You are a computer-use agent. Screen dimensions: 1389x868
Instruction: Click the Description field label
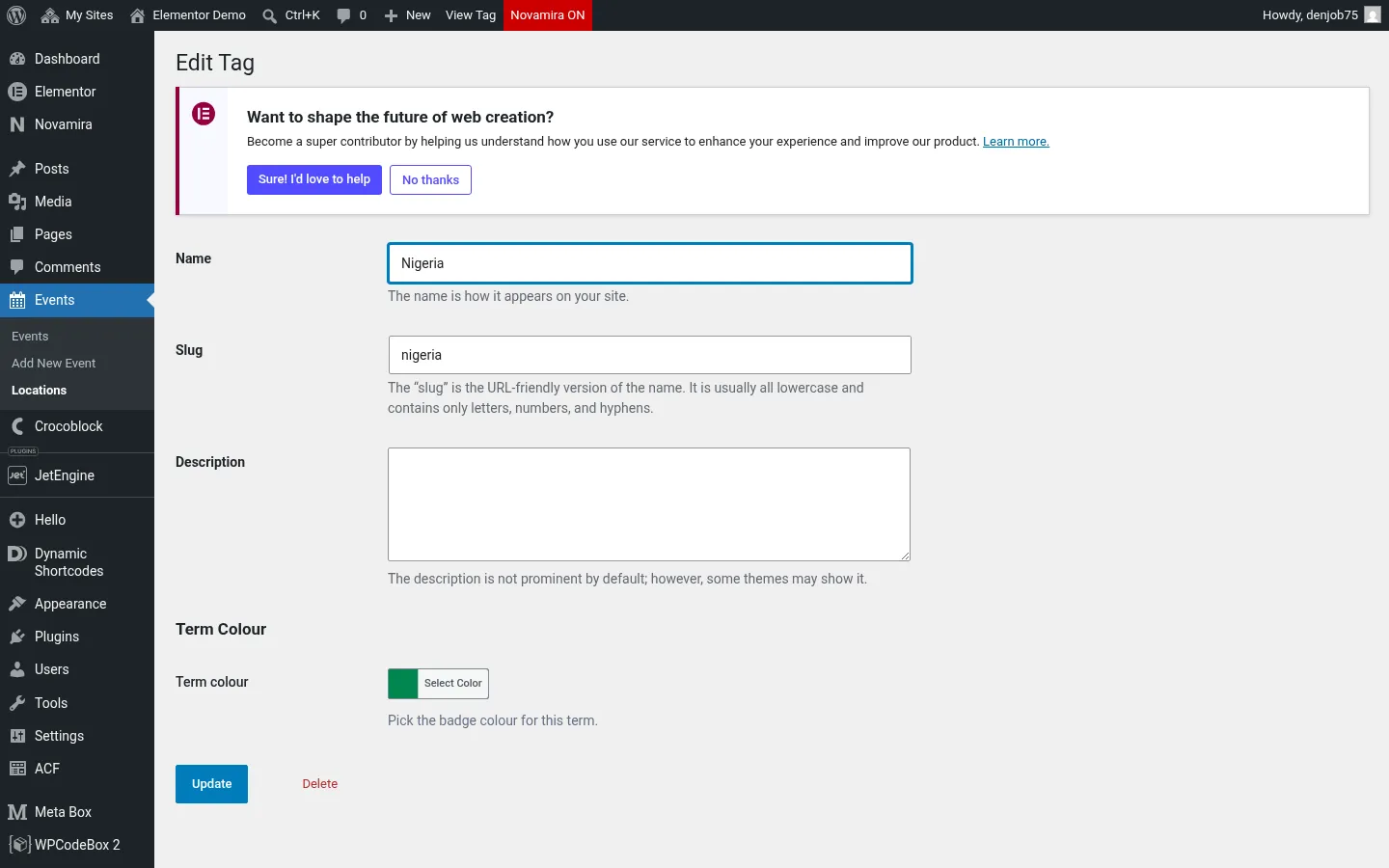[x=210, y=462]
